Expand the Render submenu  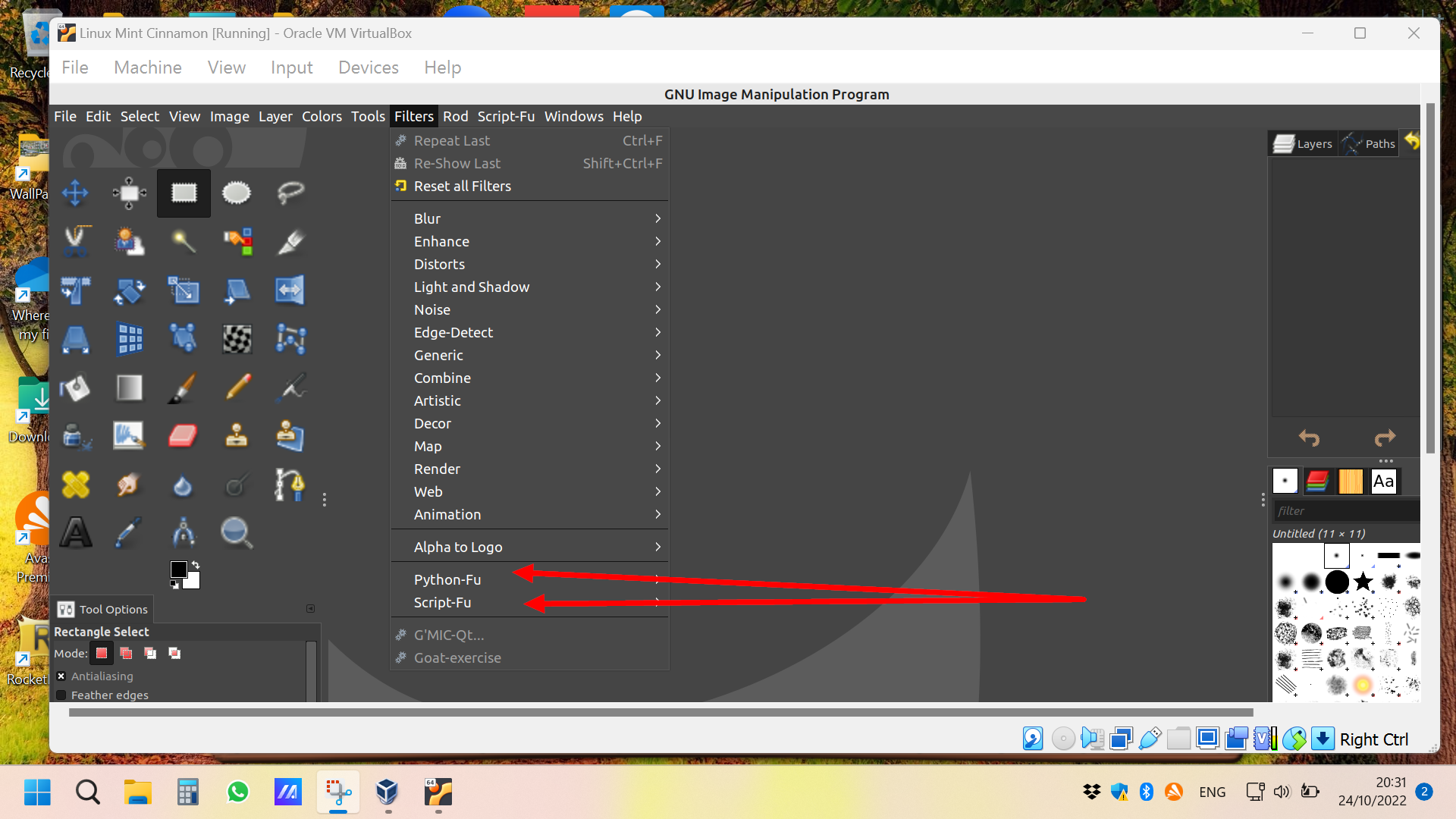click(x=529, y=469)
